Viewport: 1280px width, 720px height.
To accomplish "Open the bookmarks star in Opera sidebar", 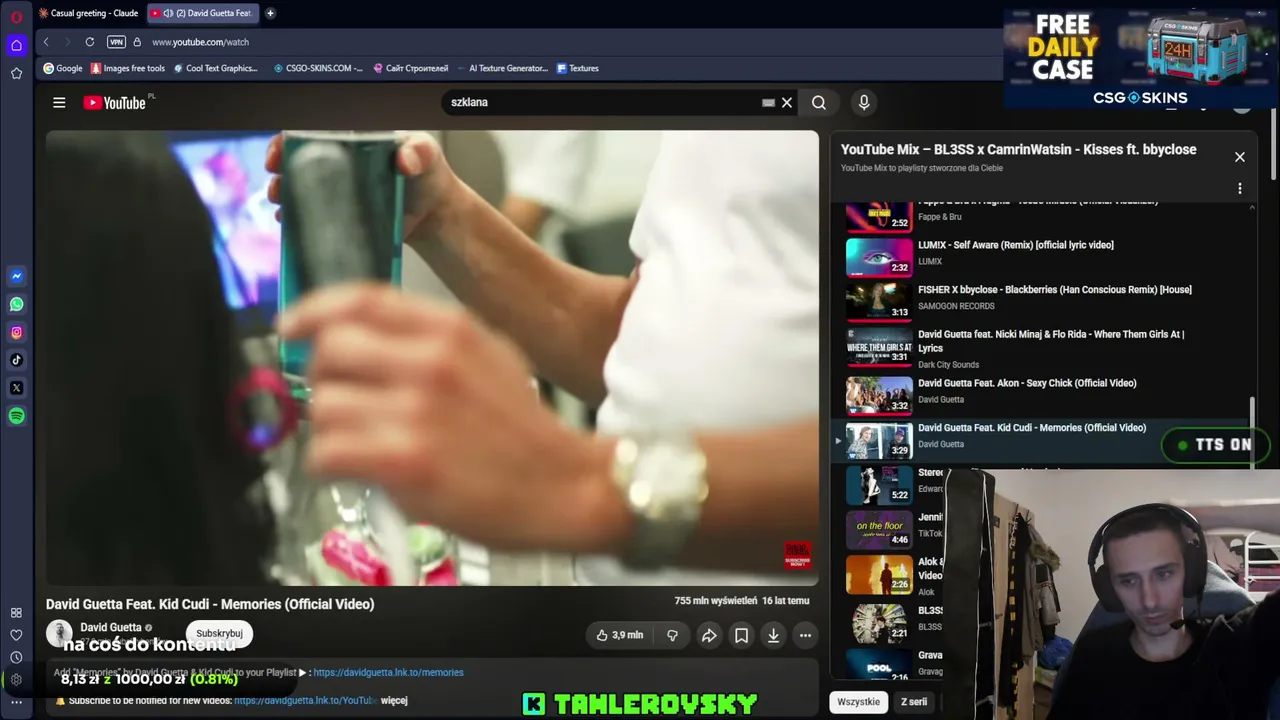I will (x=16, y=73).
